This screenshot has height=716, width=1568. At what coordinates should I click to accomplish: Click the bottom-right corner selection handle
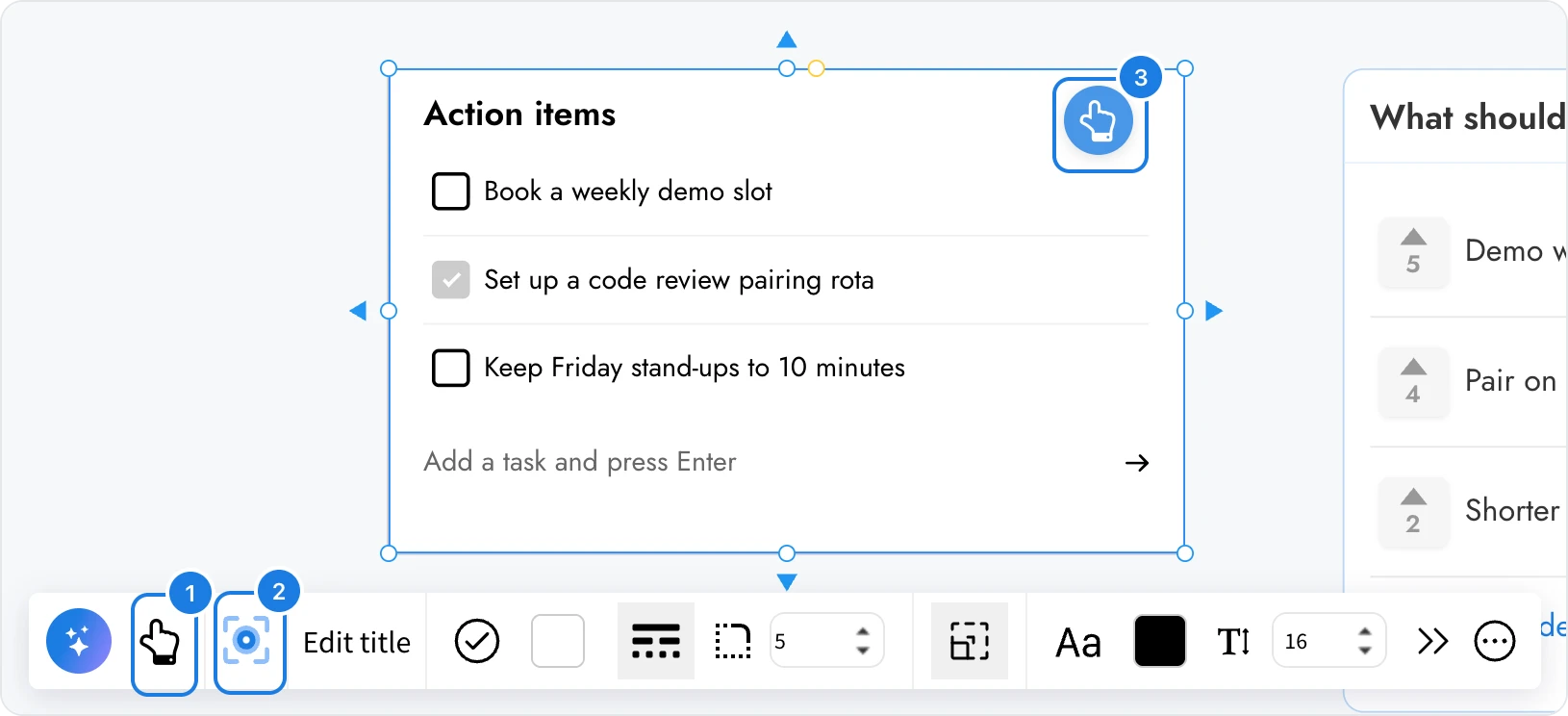pos(1185,553)
